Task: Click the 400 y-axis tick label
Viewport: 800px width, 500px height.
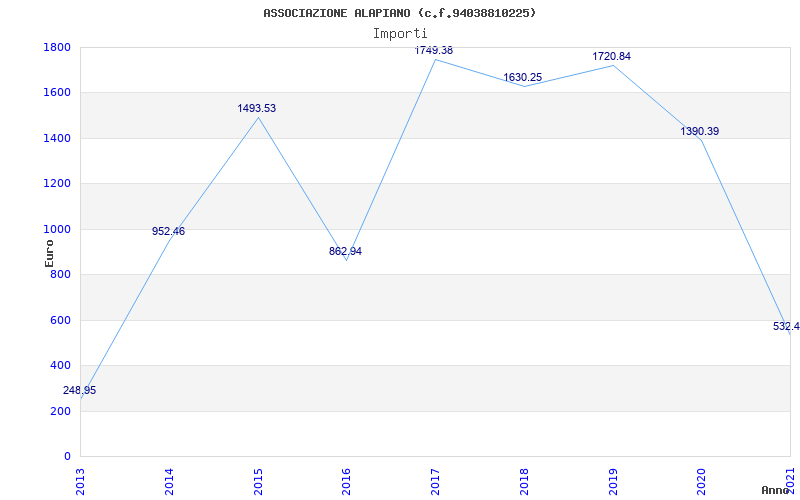Action: pyautogui.click(x=61, y=366)
